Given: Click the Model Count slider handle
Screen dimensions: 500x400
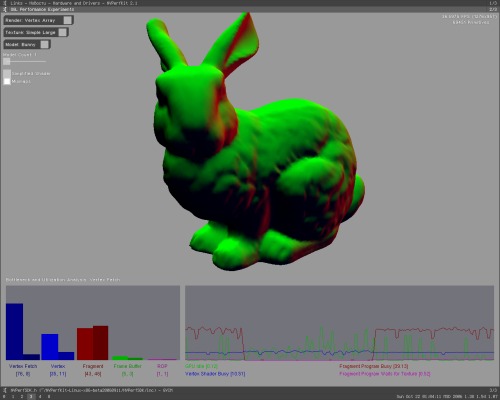Looking at the screenshot, I should (x=7, y=61).
